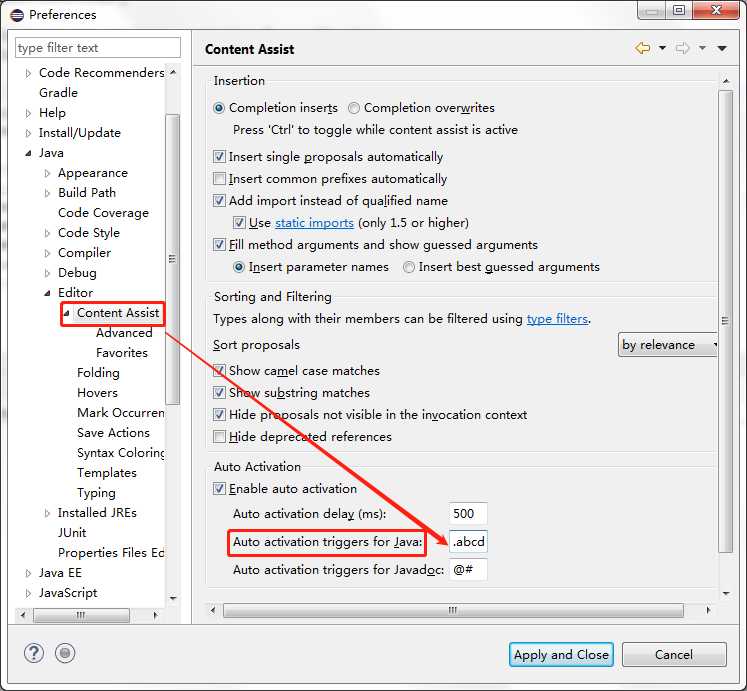Expand the Install/Update tree node
The image size is (747, 691).
pos(28,133)
